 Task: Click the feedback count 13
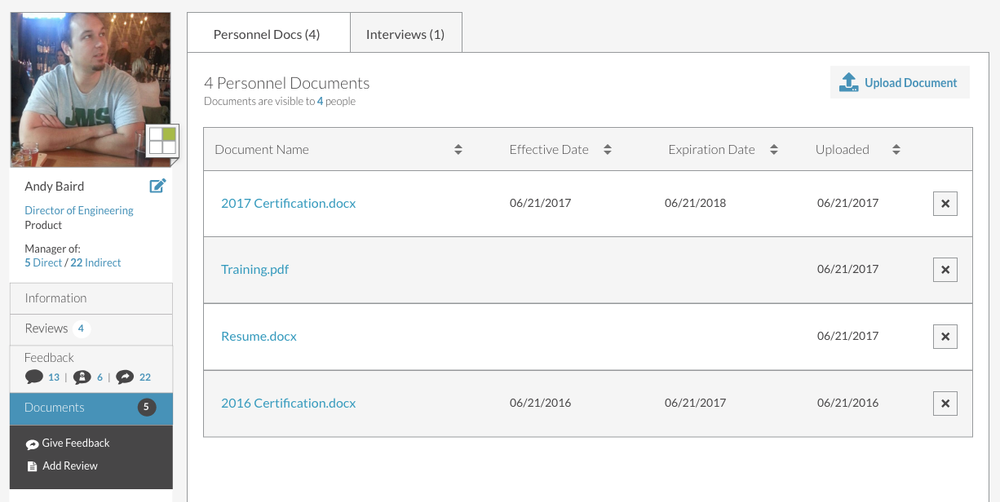tap(54, 378)
